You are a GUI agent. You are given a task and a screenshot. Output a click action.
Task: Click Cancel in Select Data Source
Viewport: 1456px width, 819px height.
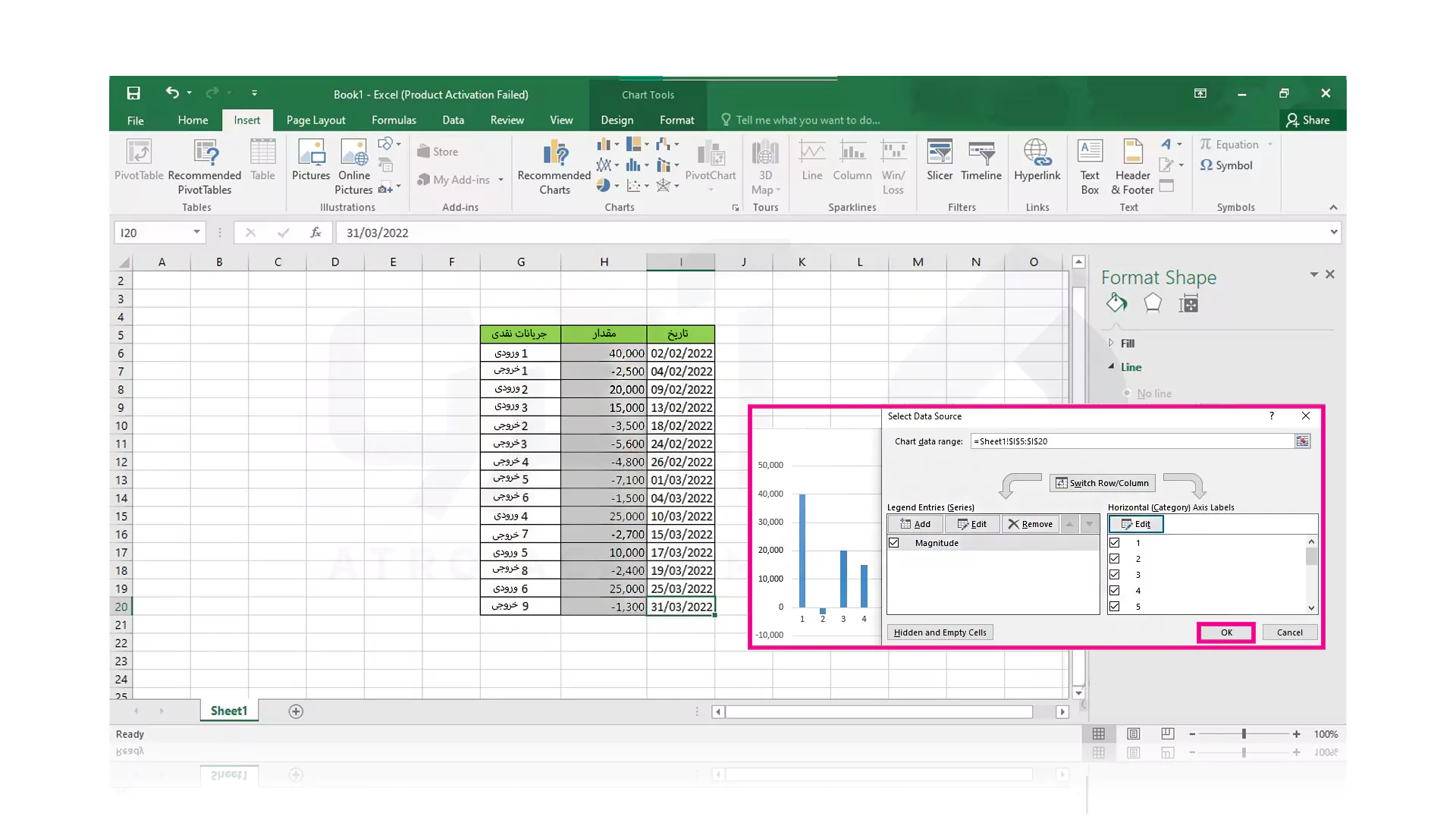1289,632
